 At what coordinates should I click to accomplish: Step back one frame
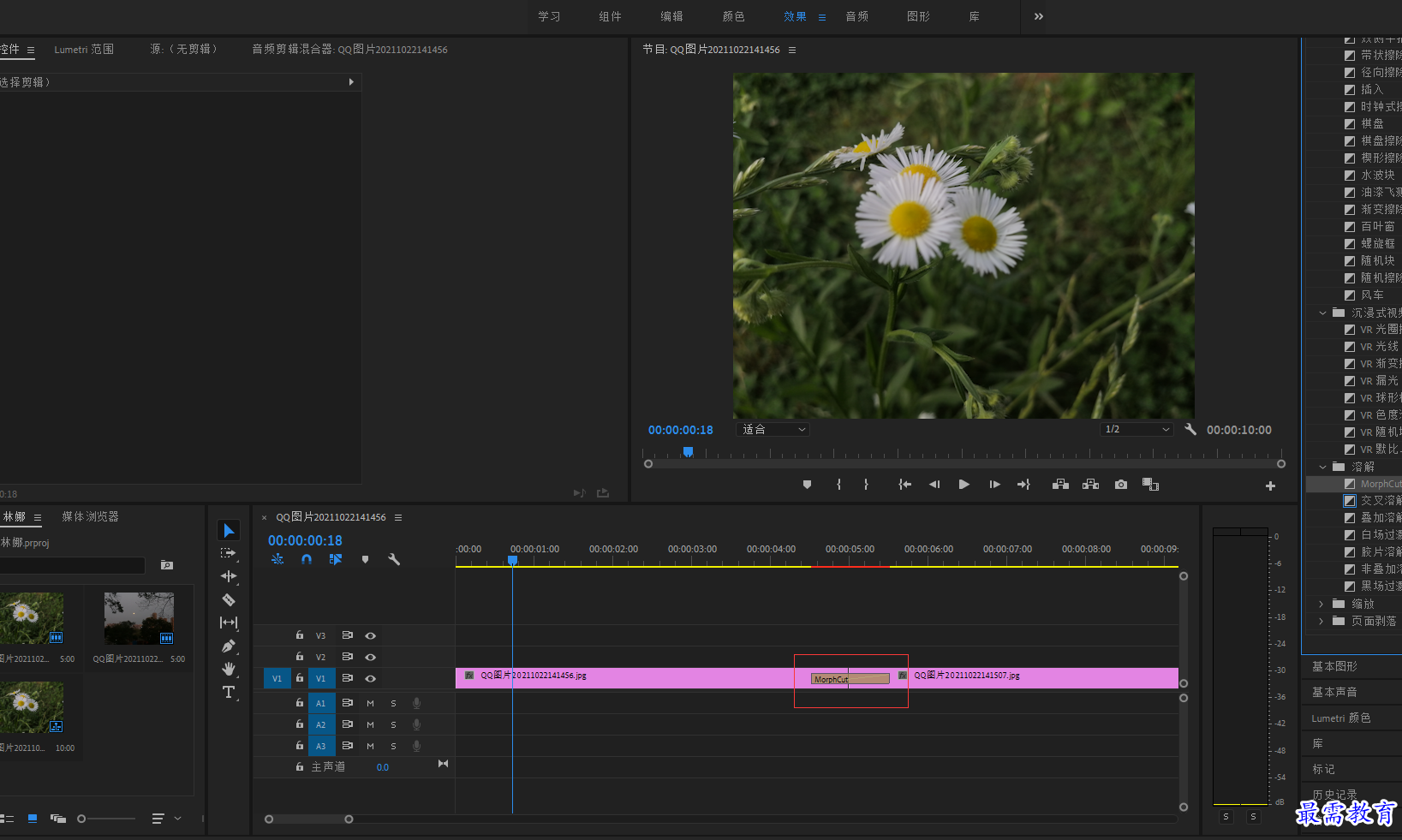934,485
